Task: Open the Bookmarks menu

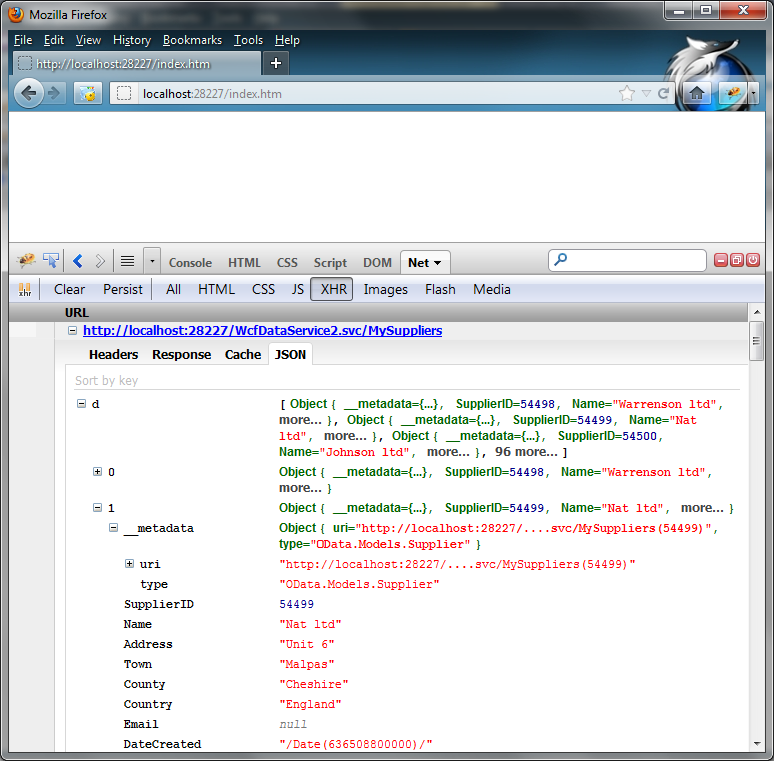Action: pyautogui.click(x=193, y=40)
